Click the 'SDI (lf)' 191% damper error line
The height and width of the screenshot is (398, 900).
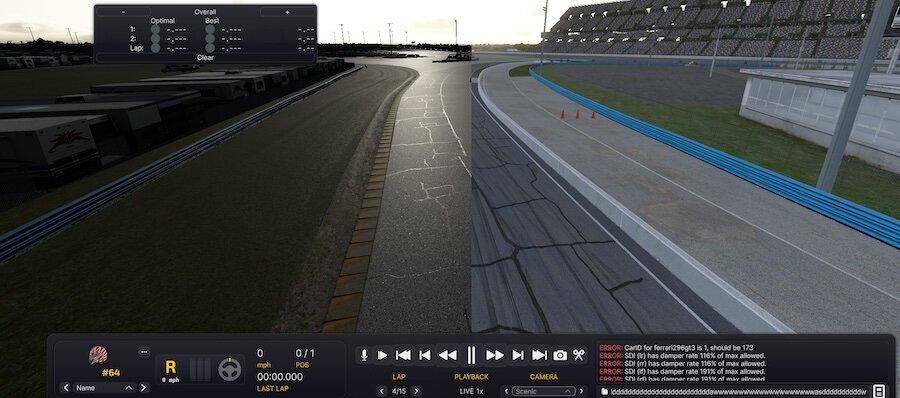point(682,371)
